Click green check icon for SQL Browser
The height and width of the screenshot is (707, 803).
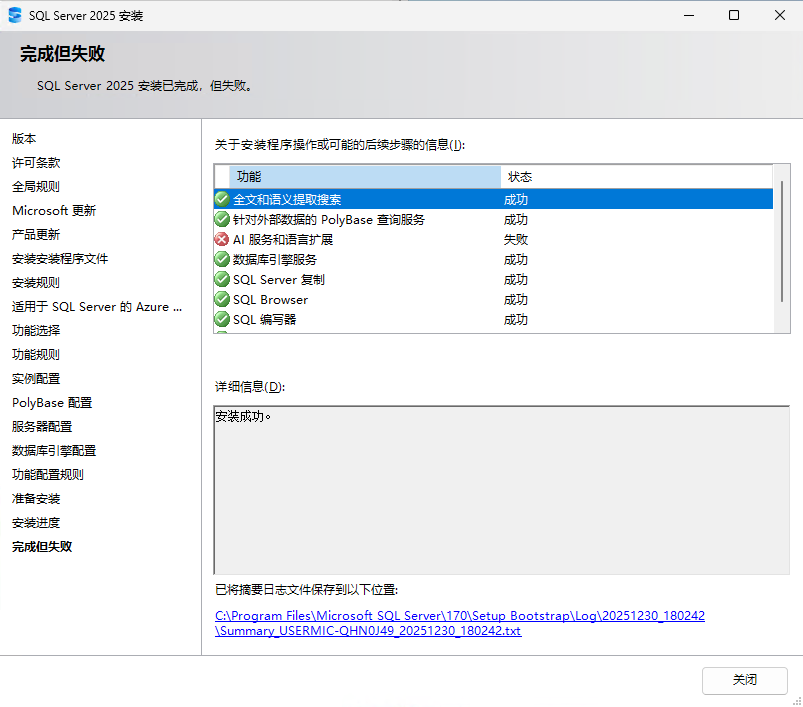click(222, 299)
